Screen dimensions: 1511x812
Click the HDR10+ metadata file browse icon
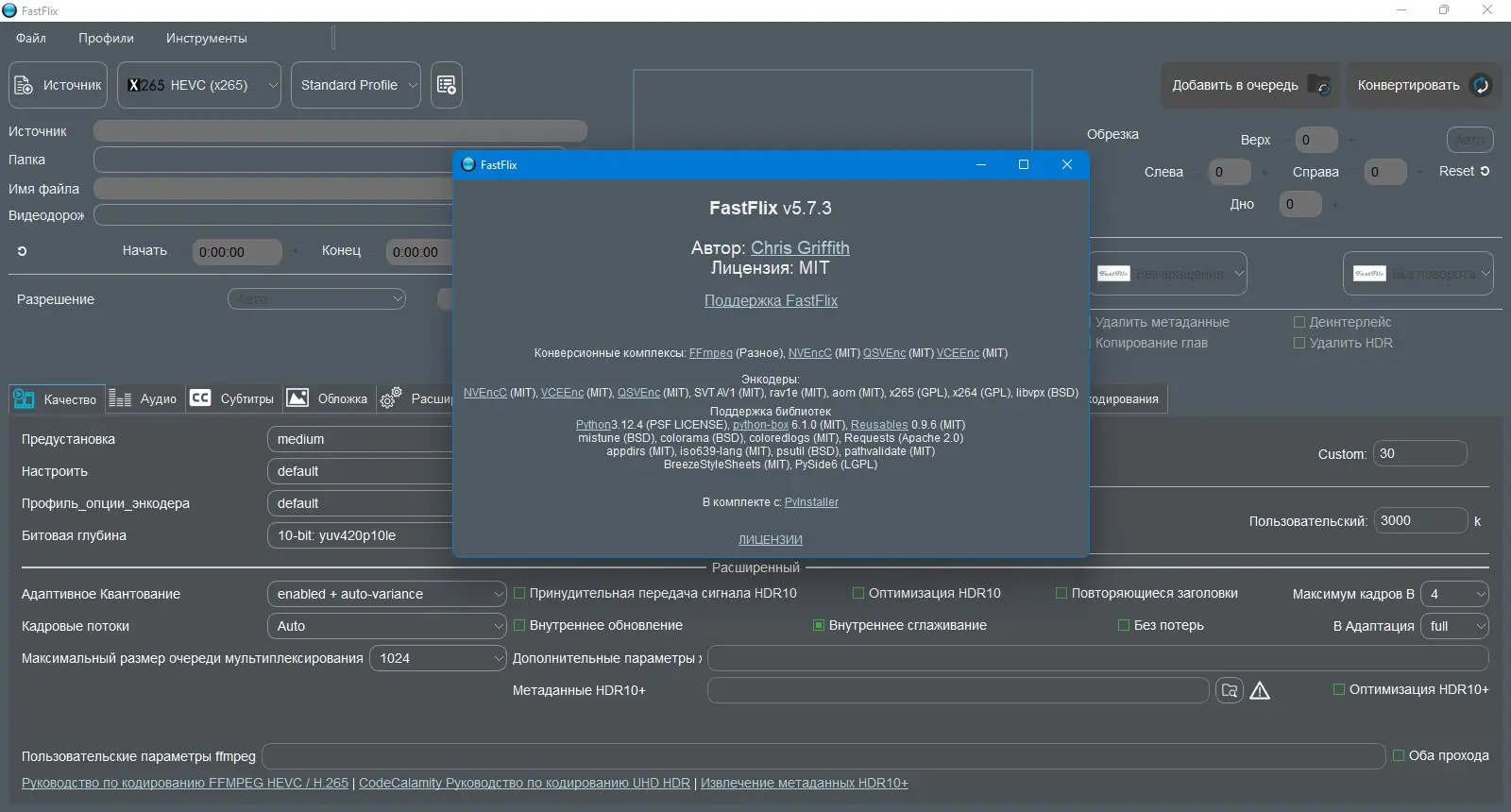tap(1229, 690)
